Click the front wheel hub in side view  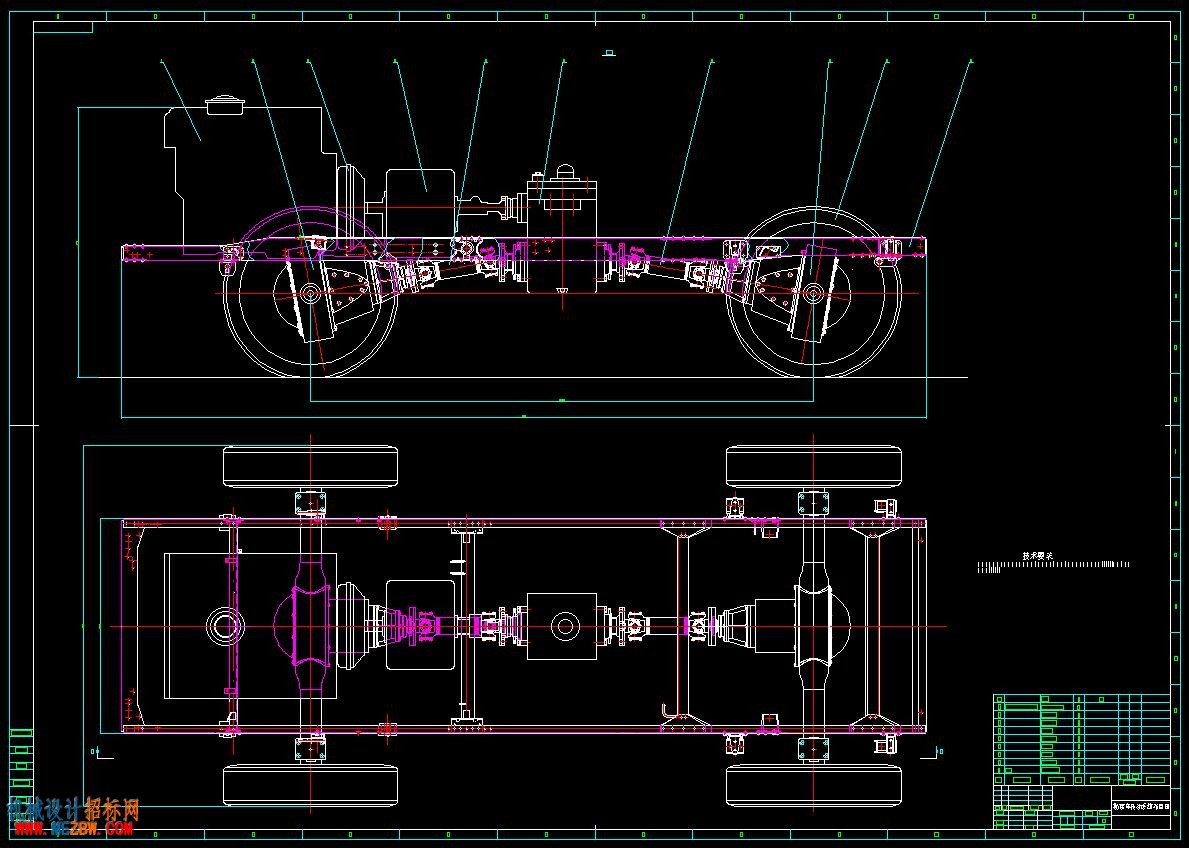click(309, 294)
